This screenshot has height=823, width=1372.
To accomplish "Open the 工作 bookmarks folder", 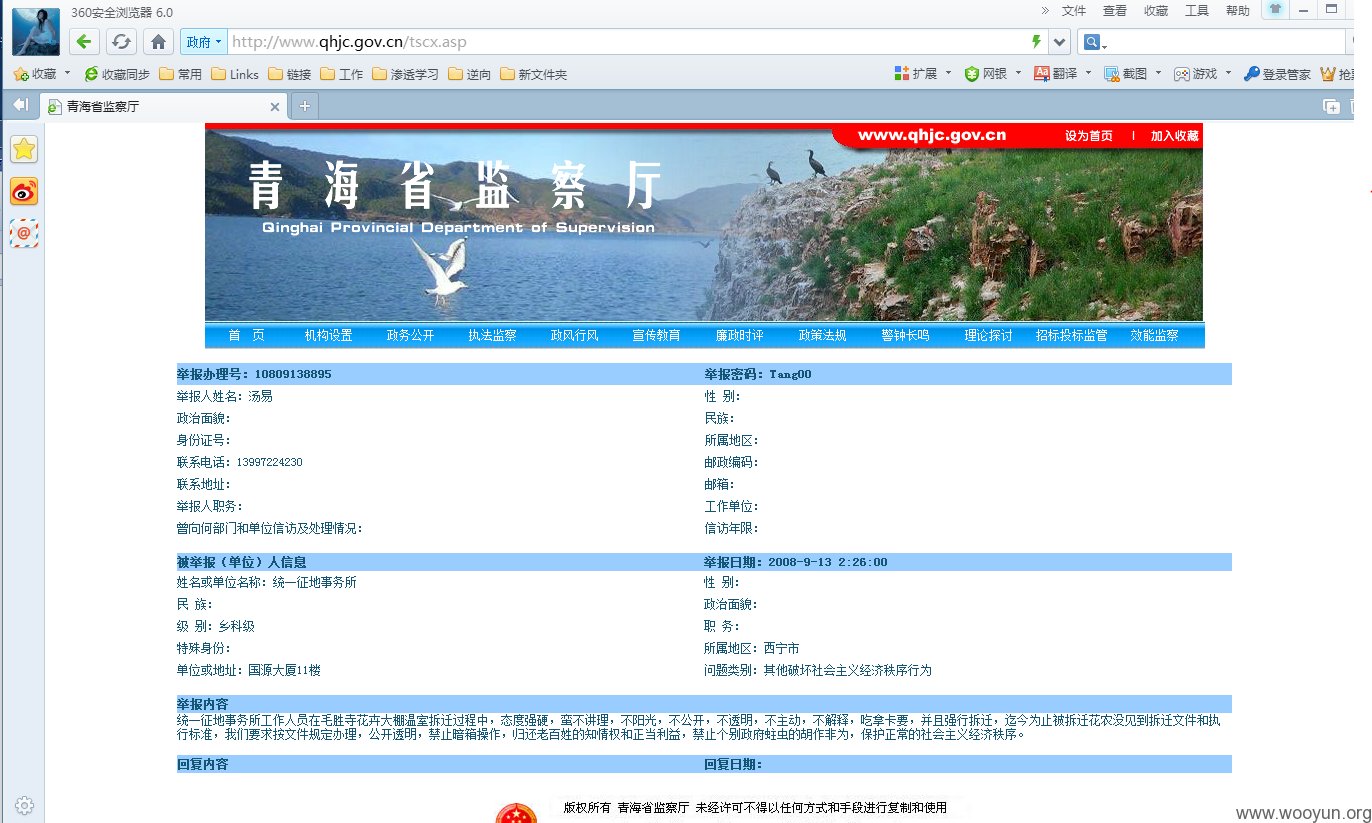I will (342, 74).
